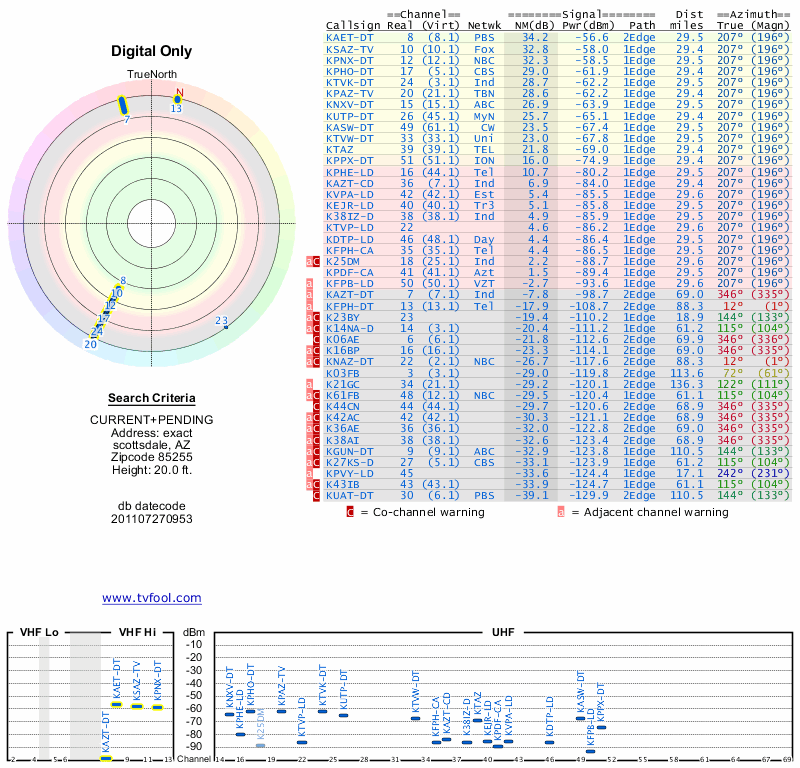Screen dimensions: 800x768
Task: Click the co-channel warning legend icon
Action: click(x=350, y=512)
